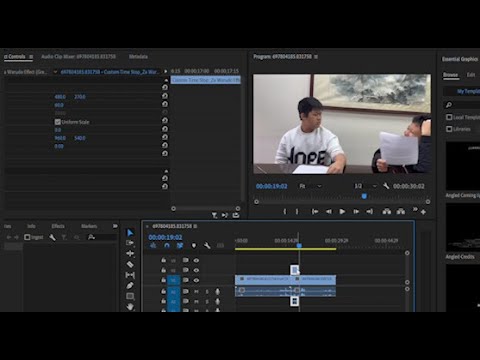Screen dimensions: 480x360
Task: Toggle sync lock on V2 track
Action: [x=185, y=270]
